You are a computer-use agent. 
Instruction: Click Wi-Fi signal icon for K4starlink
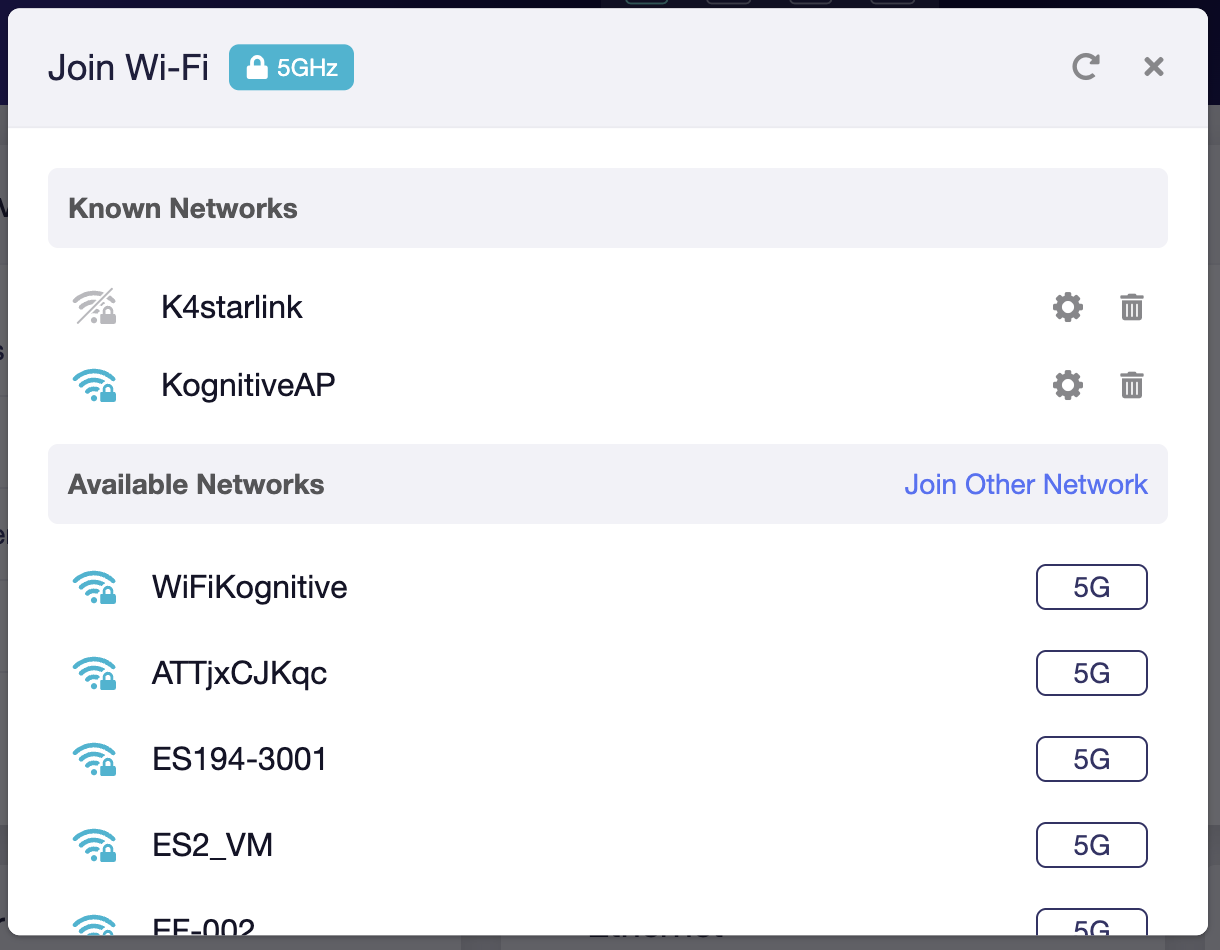pyautogui.click(x=95, y=307)
